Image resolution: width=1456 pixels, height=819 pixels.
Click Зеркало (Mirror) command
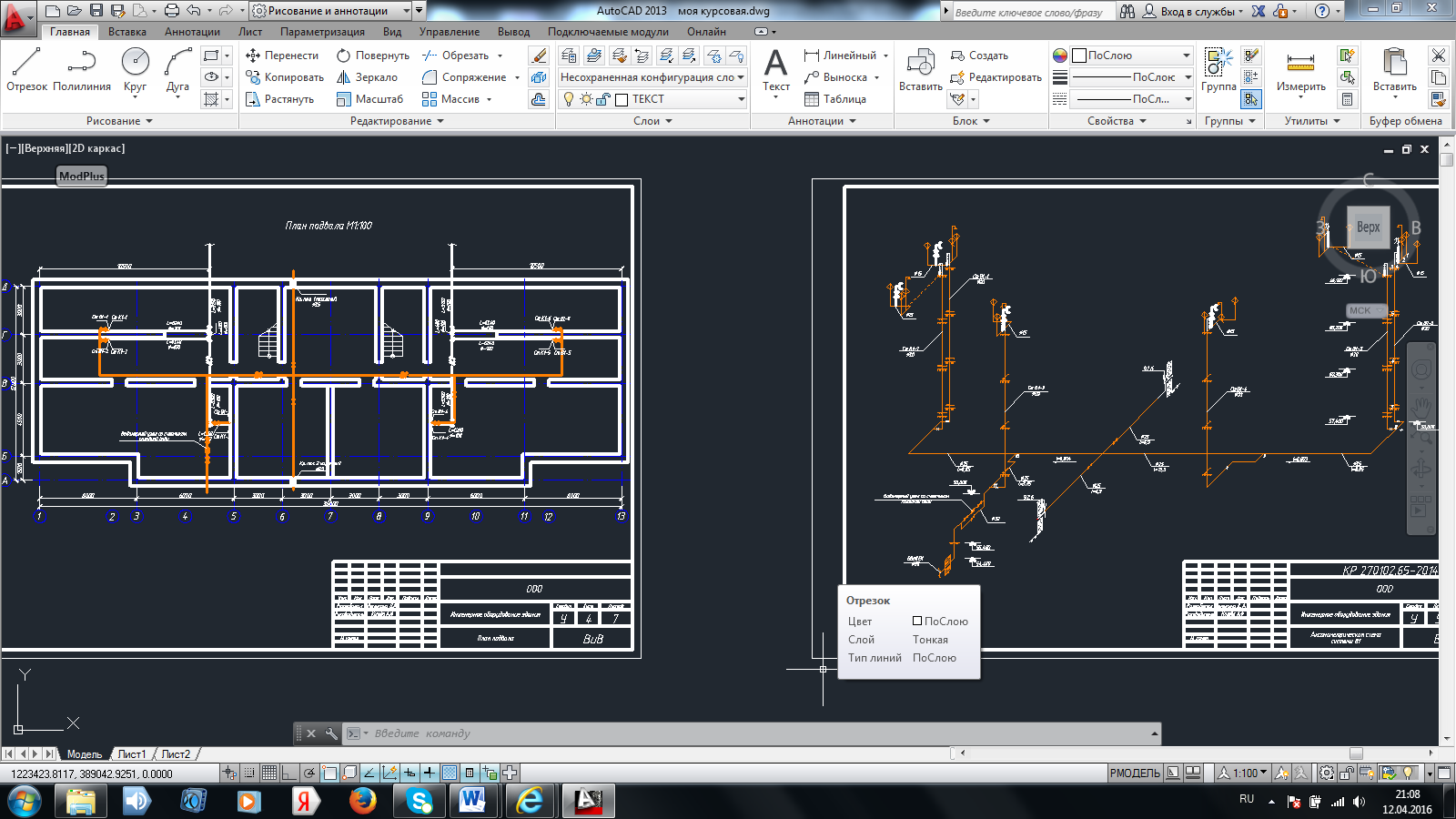(x=368, y=77)
